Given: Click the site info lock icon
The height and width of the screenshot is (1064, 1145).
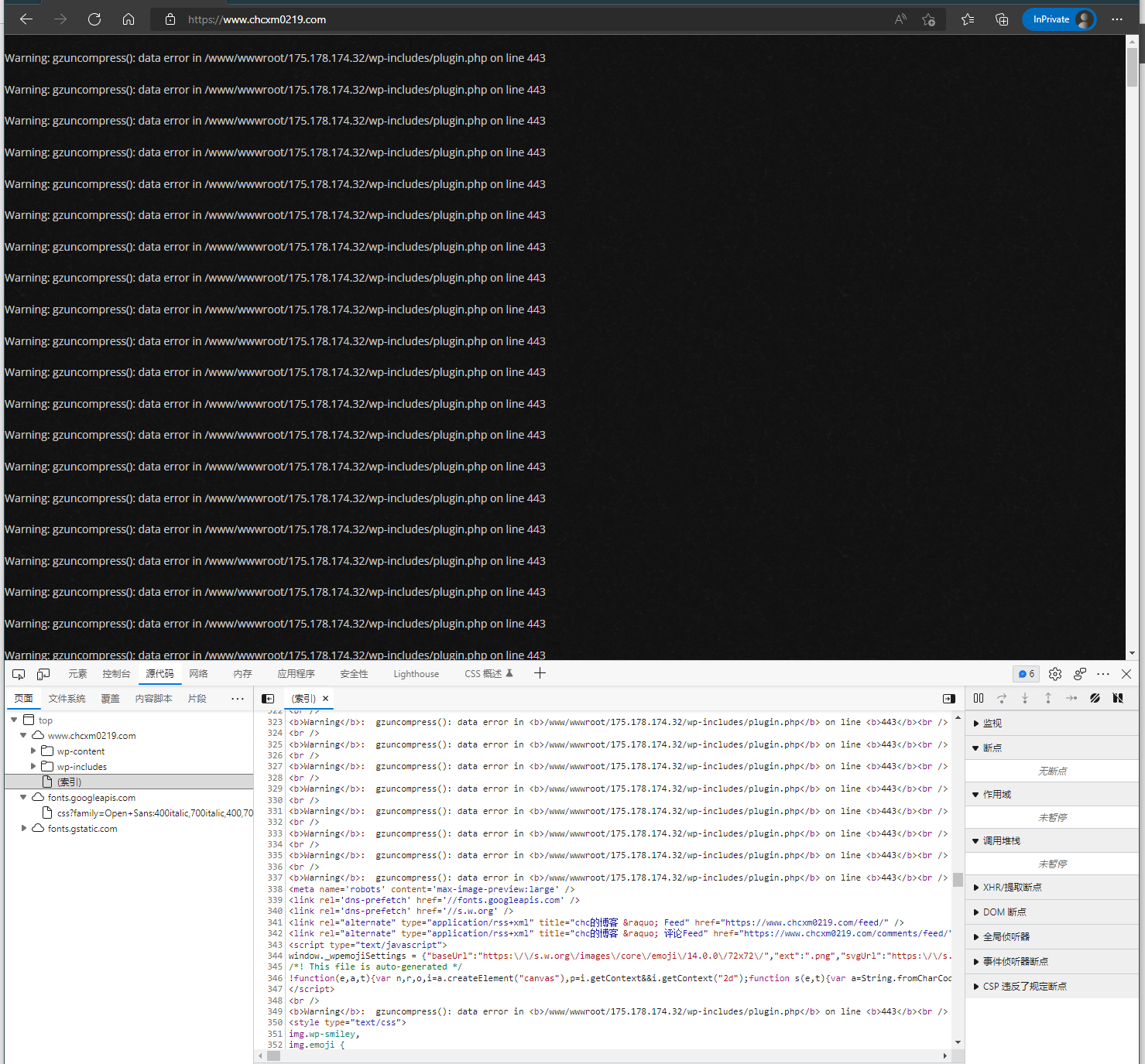Looking at the screenshot, I should pyautogui.click(x=170, y=19).
